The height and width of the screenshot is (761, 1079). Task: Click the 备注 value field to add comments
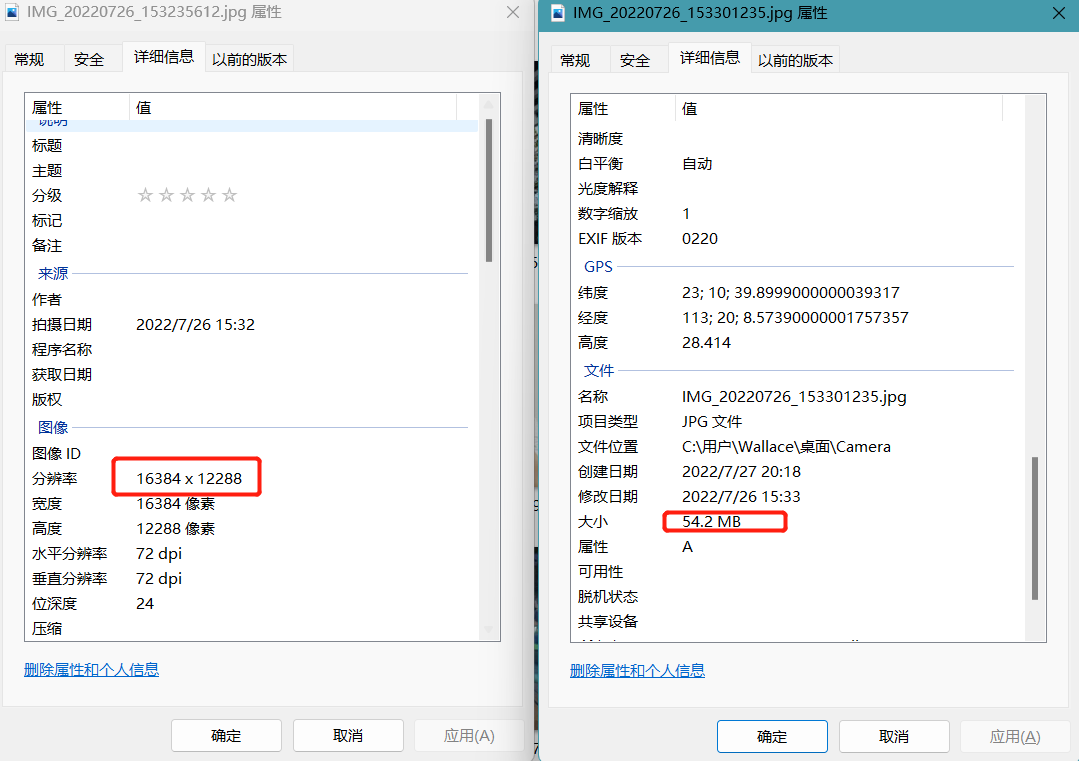pyautogui.click(x=250, y=244)
